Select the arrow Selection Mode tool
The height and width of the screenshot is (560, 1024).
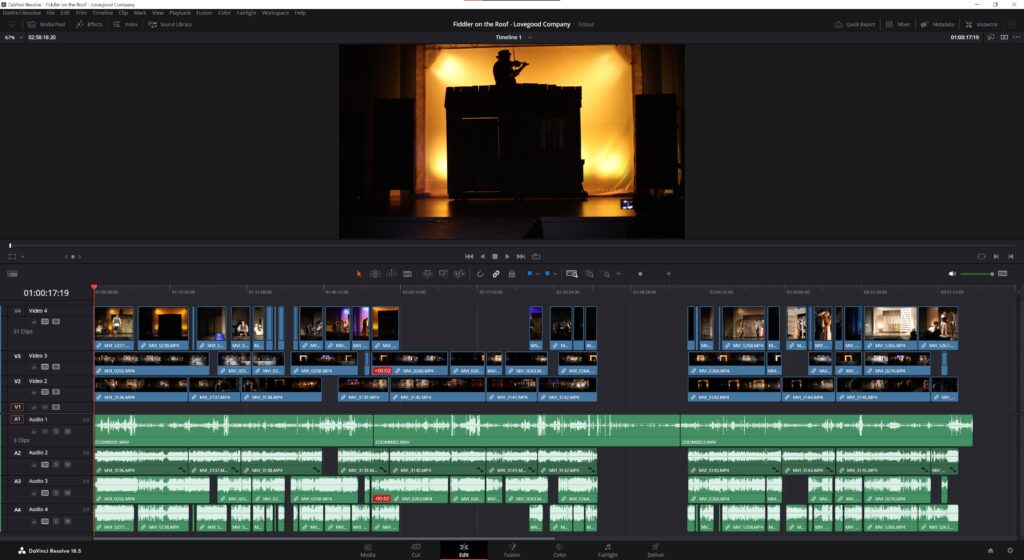coord(360,273)
